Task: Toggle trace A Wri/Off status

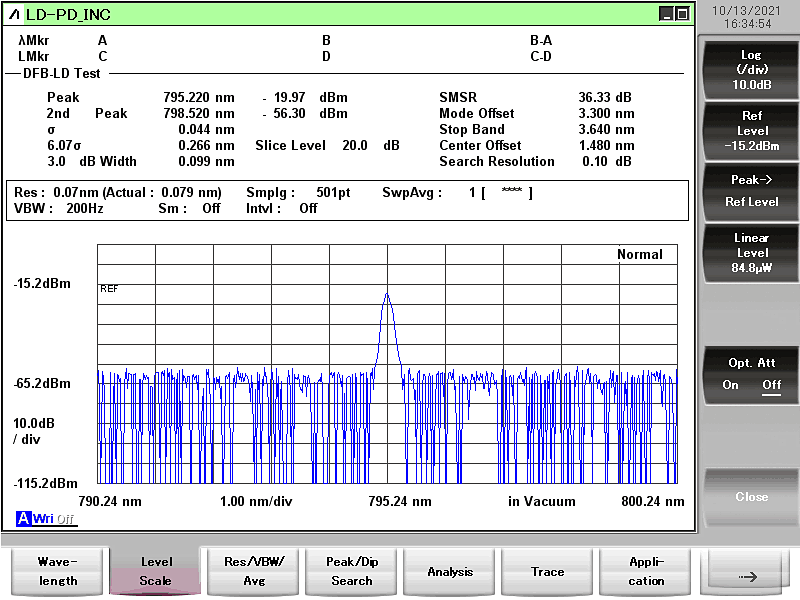Action: point(54,519)
